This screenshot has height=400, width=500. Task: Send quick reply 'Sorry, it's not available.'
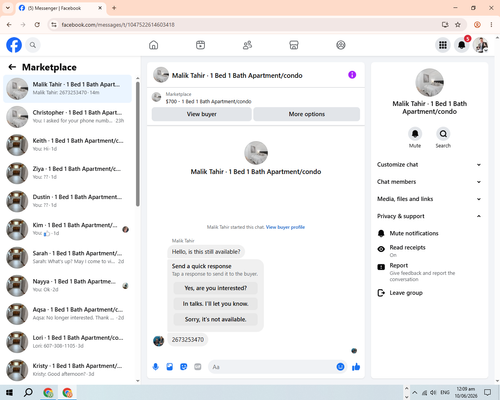click(x=216, y=319)
